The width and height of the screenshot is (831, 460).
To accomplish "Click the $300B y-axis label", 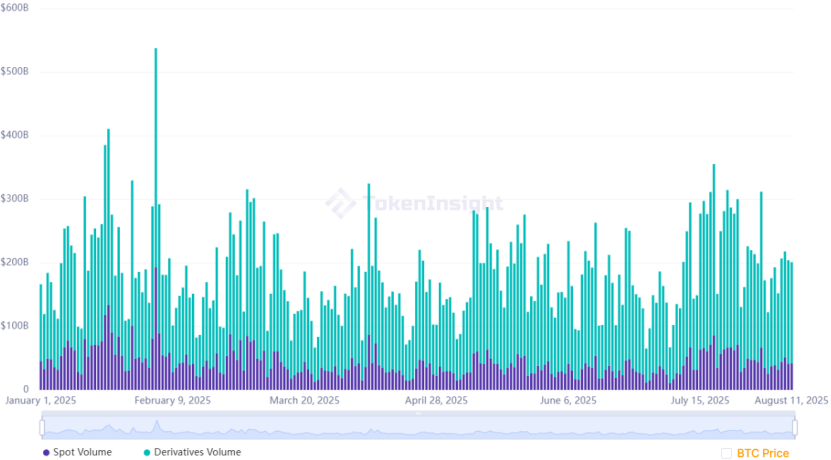I will (16, 199).
